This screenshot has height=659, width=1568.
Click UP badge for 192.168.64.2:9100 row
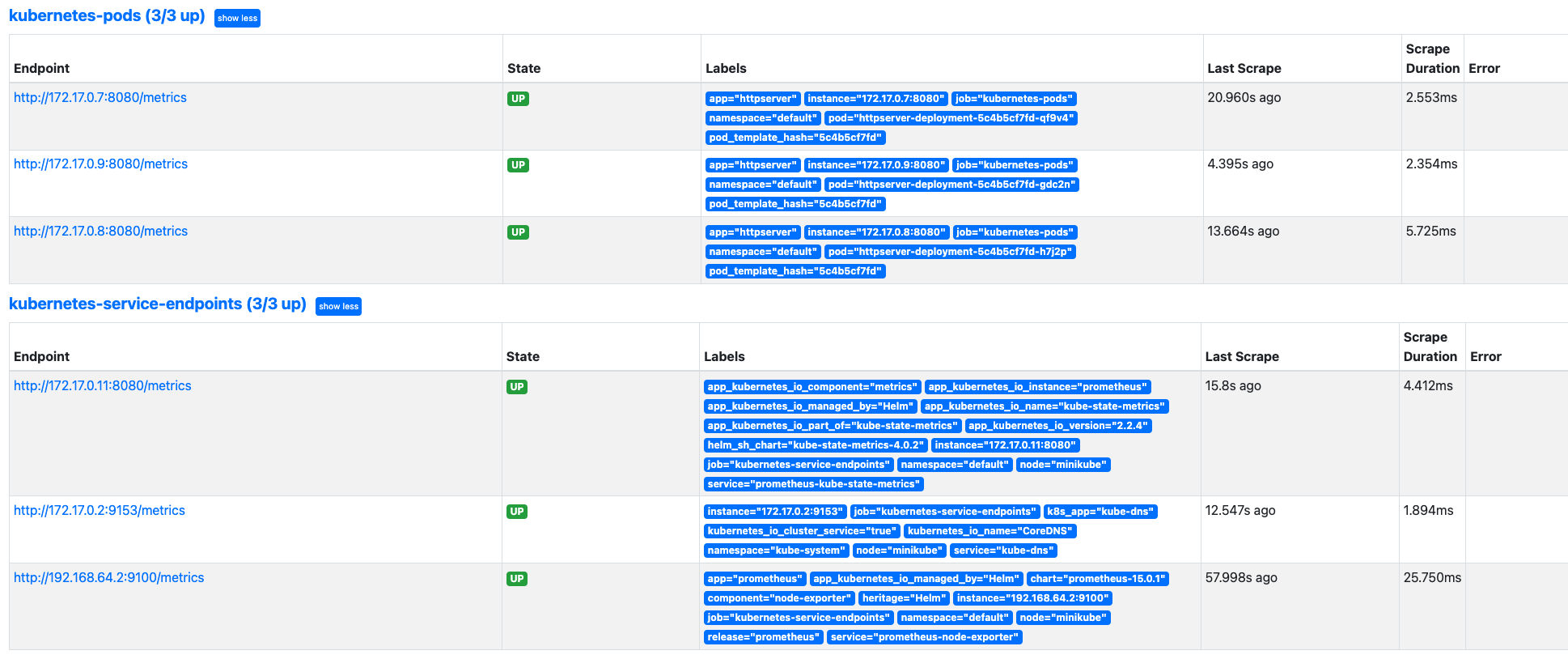[517, 579]
